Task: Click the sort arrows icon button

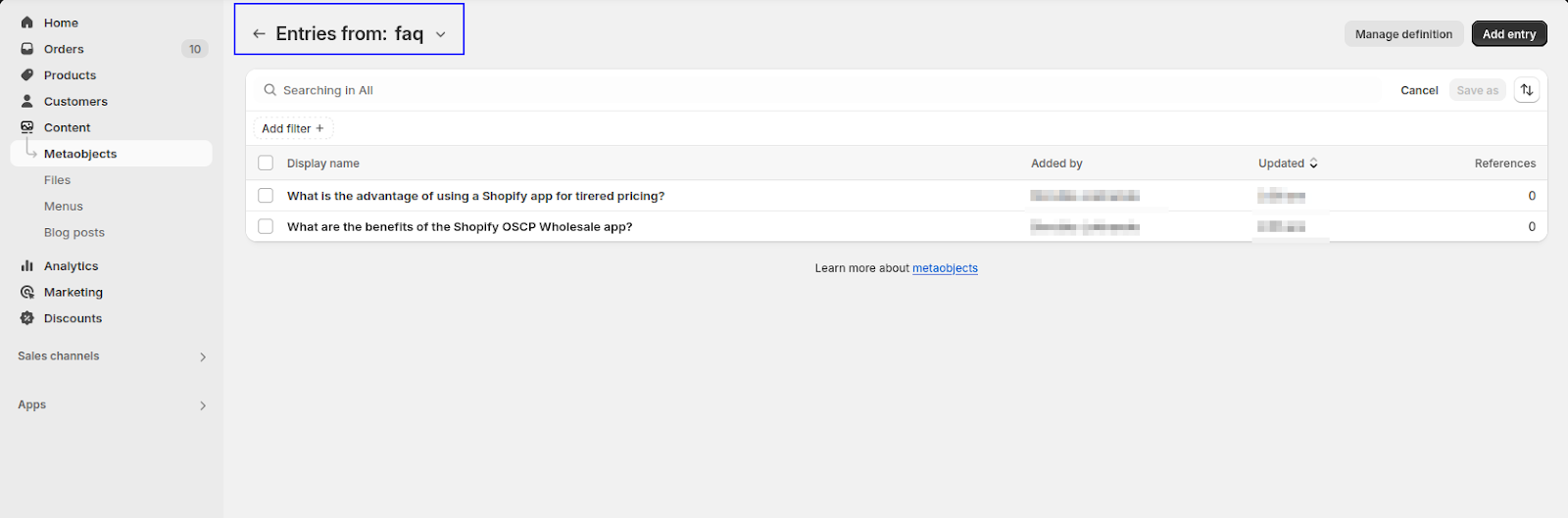Action: tap(1526, 90)
